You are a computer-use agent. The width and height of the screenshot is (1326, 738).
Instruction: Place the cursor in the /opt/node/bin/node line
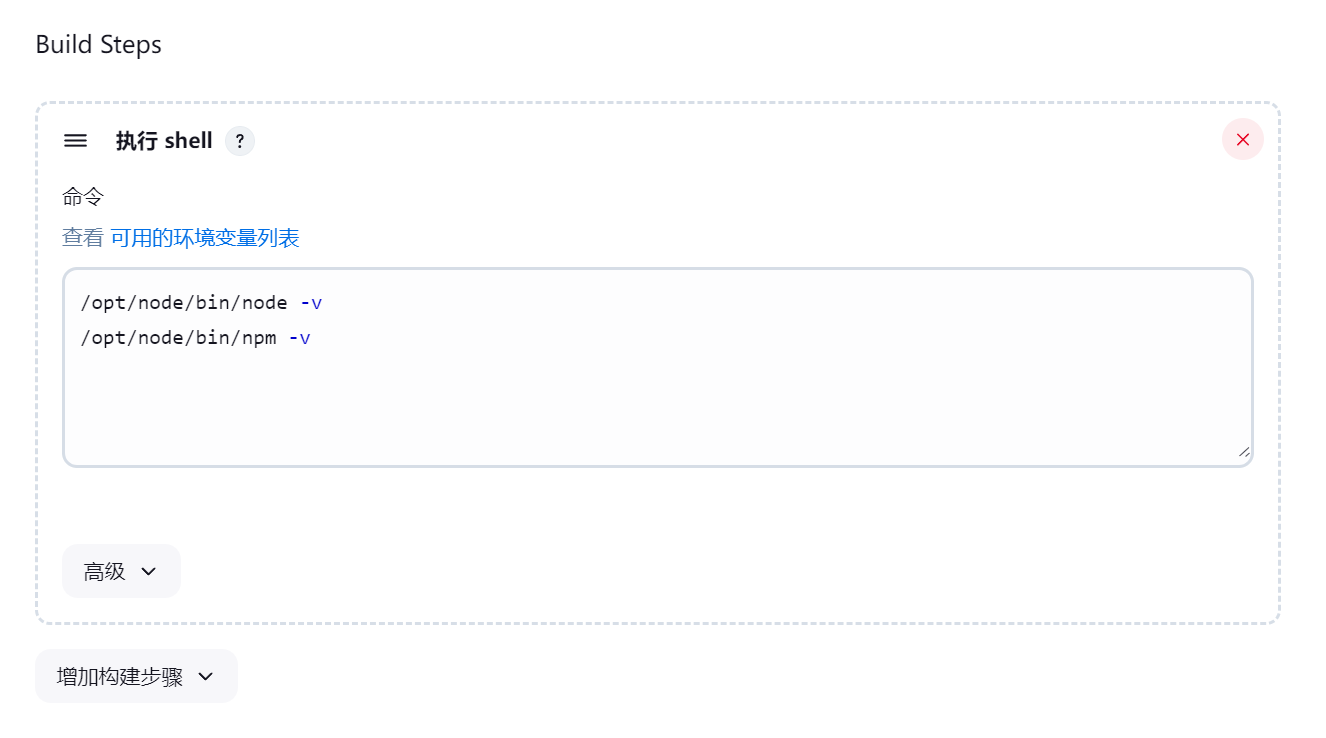(x=201, y=302)
